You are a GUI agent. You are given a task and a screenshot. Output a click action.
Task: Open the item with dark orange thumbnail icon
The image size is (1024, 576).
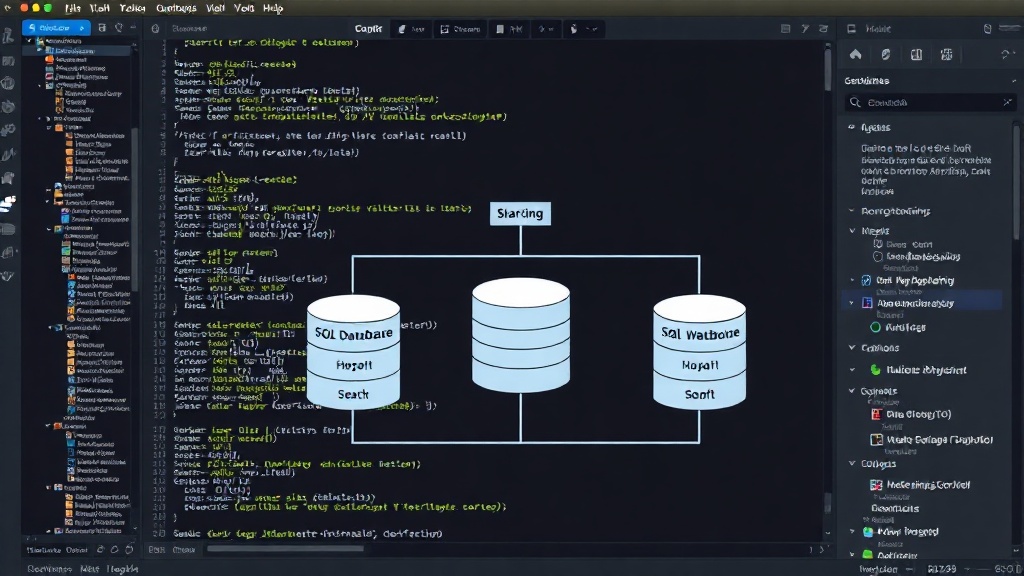933,440
